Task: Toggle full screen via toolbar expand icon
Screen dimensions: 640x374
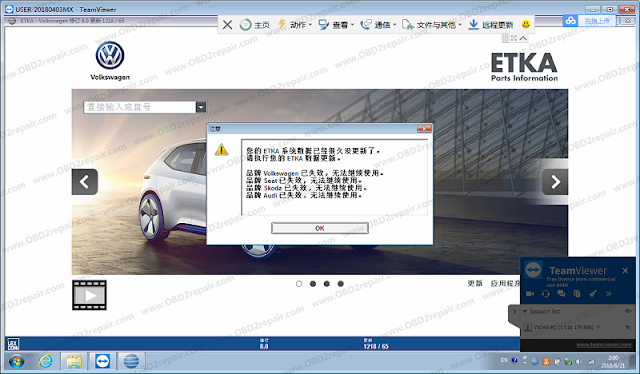Action: click(514, 38)
